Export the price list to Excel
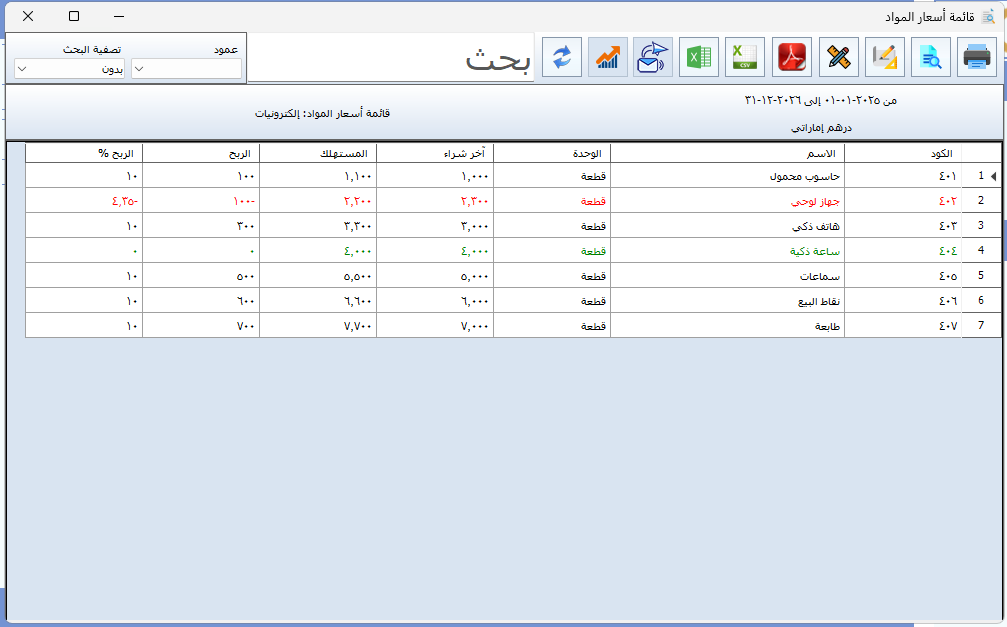 click(699, 58)
